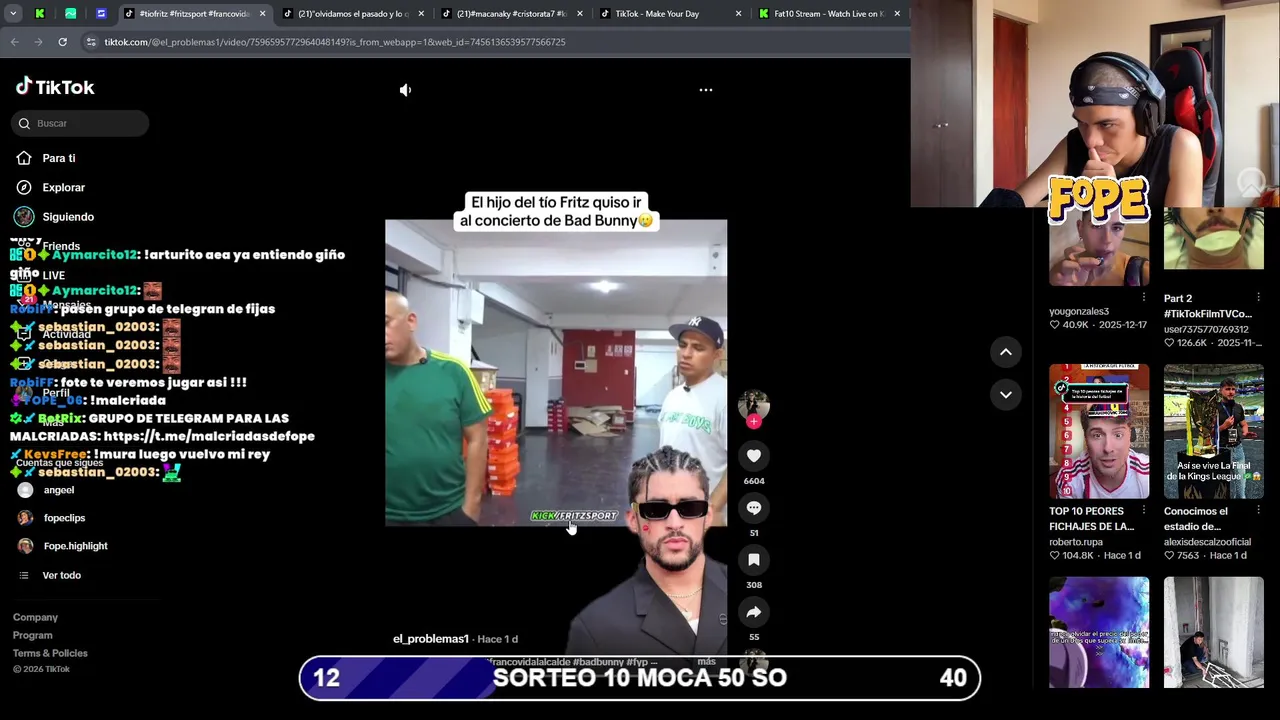Follow creator via red plus badge
Screen dimensions: 1280x720
click(754, 422)
